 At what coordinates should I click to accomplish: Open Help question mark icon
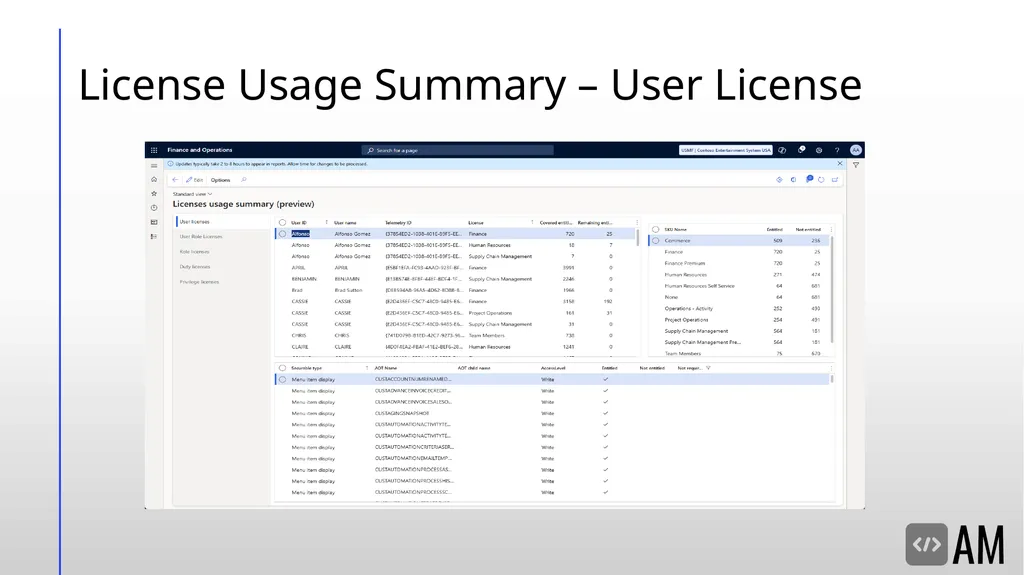pyautogui.click(x=837, y=150)
